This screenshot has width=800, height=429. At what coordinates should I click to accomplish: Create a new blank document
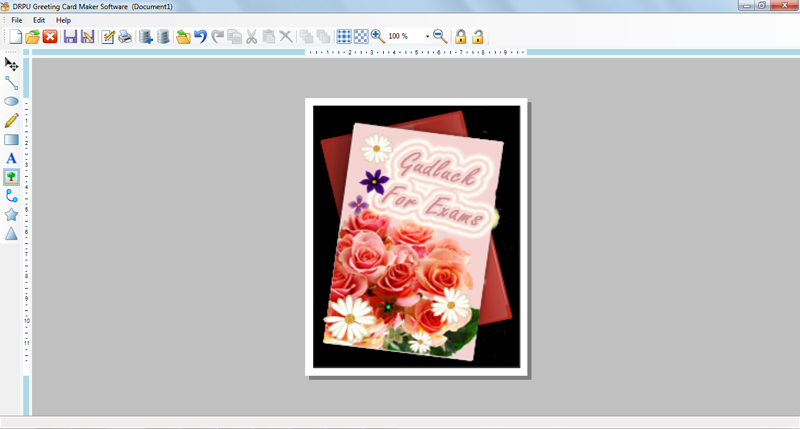click(15, 36)
